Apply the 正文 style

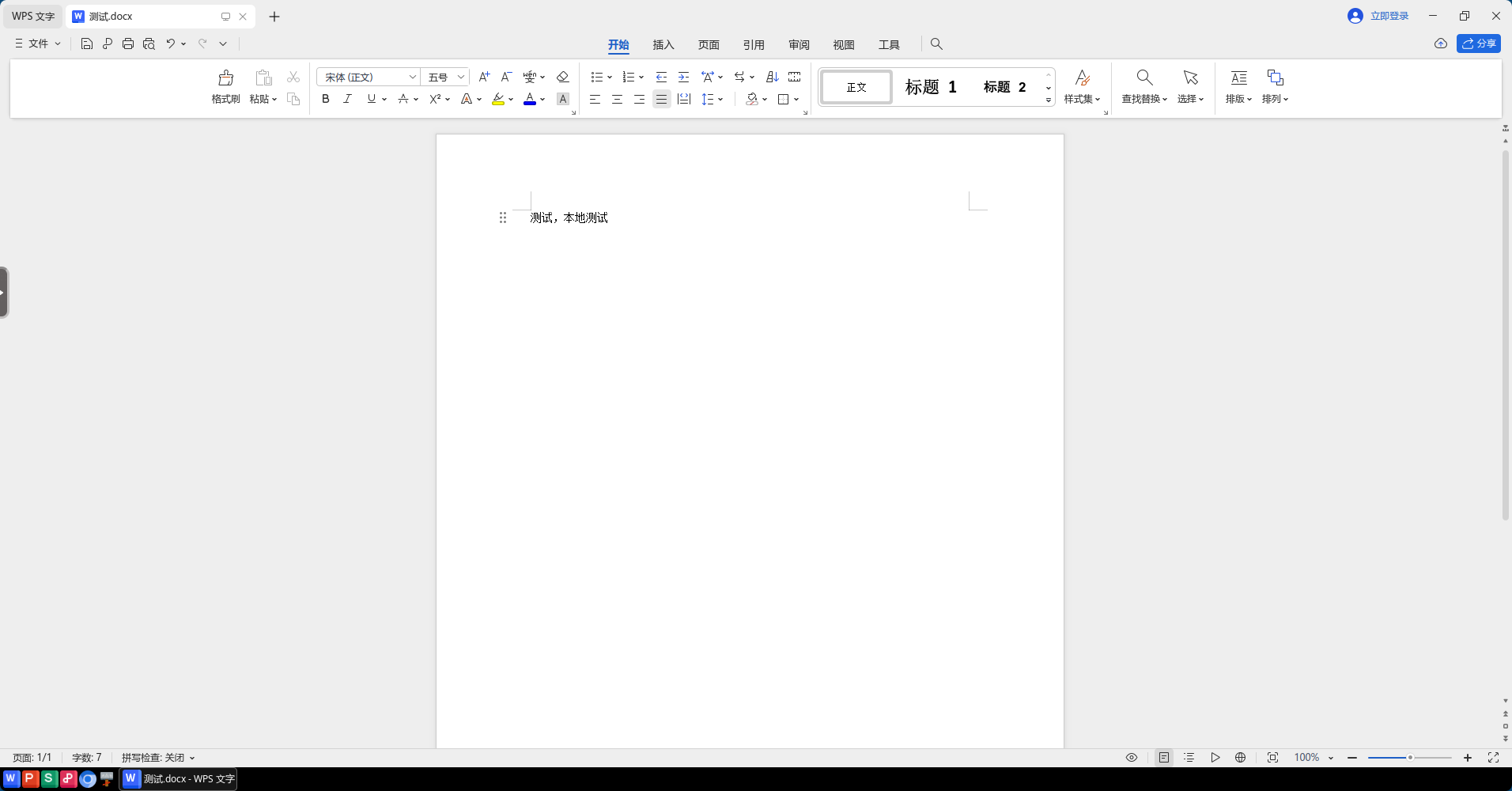[856, 87]
